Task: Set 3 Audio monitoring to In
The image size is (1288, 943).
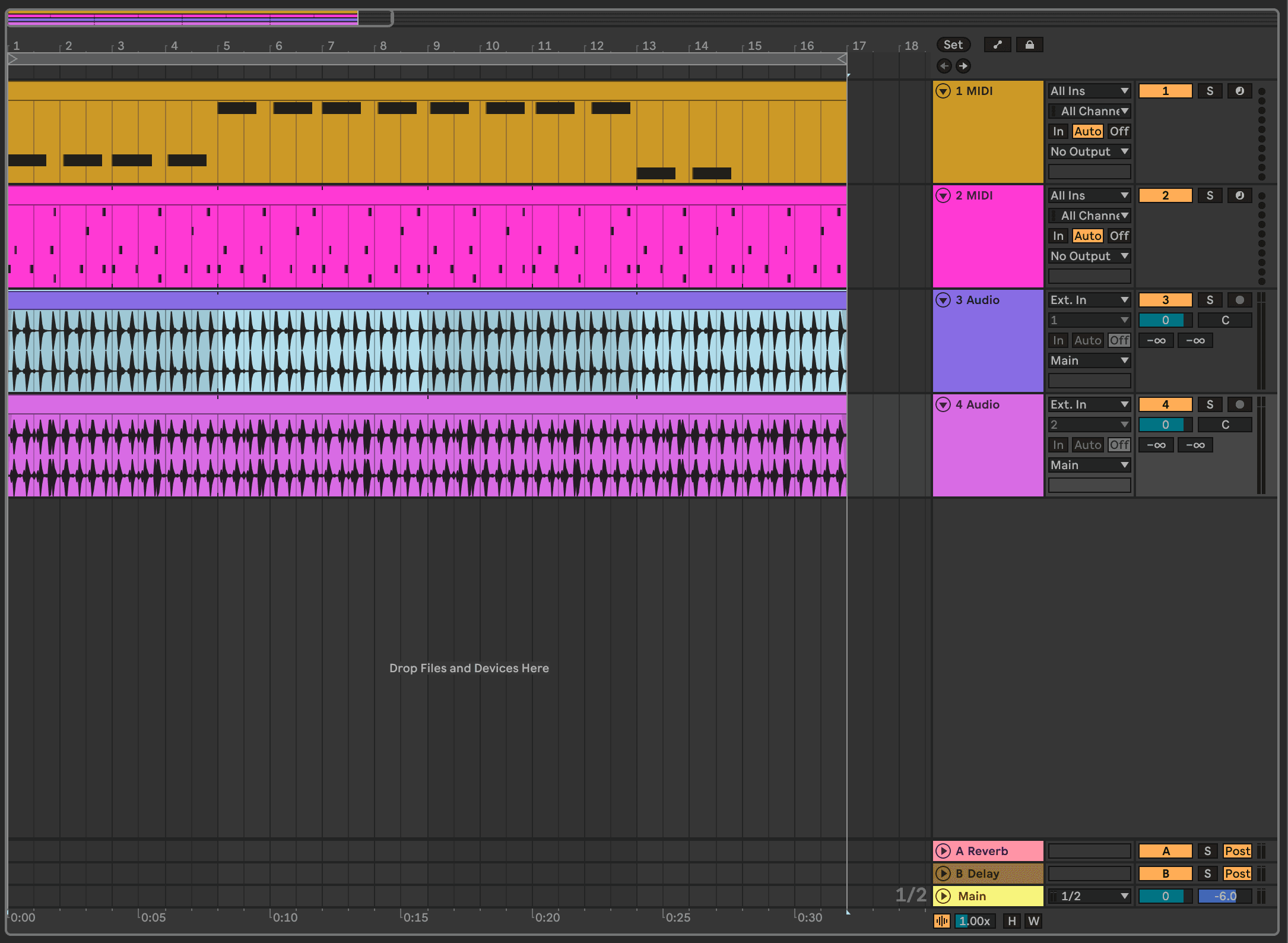Action: [x=1058, y=340]
